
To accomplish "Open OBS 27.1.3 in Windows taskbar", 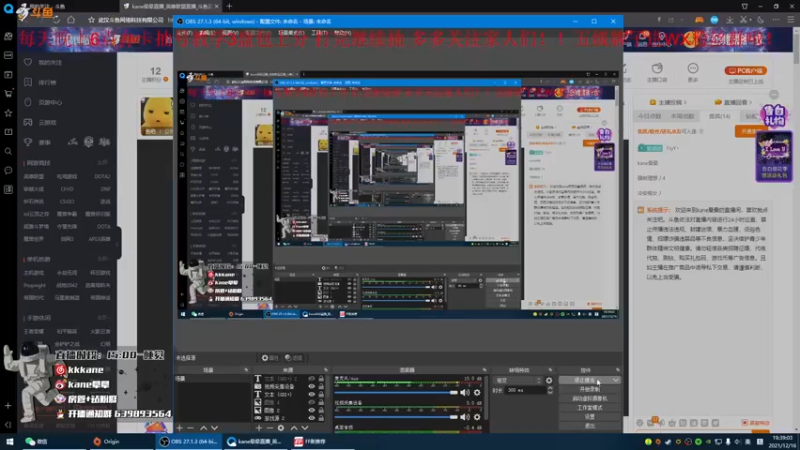I will (188, 441).
